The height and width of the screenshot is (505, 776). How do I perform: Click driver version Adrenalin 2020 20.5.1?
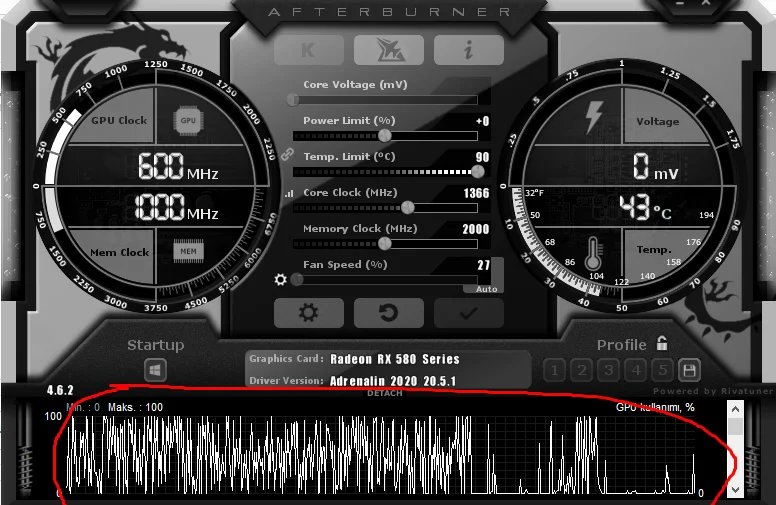coord(393,381)
